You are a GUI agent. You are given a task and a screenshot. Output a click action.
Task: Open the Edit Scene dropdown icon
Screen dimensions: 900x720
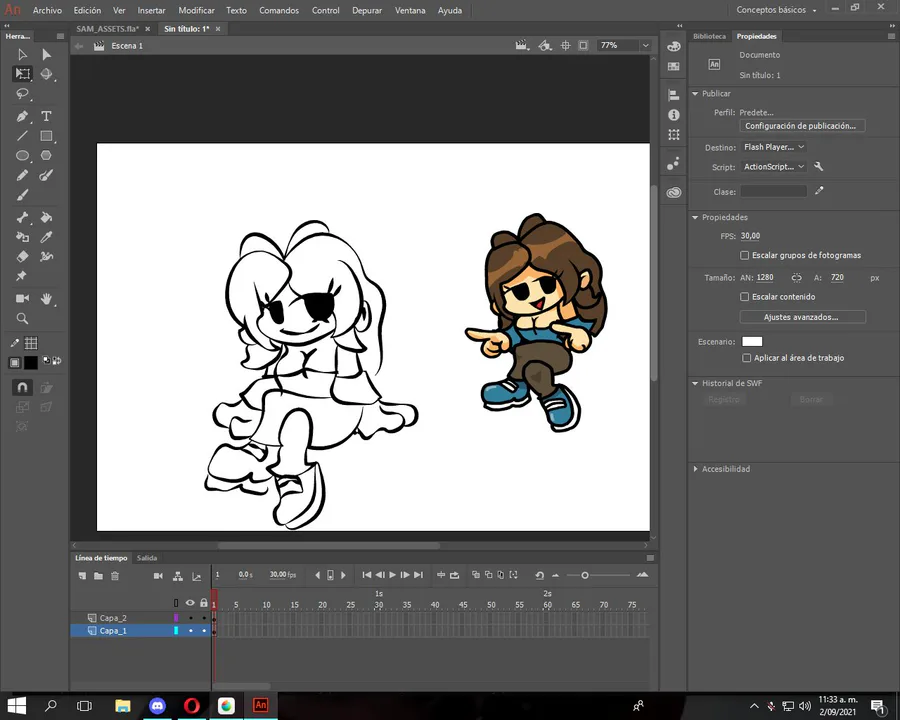(522, 45)
